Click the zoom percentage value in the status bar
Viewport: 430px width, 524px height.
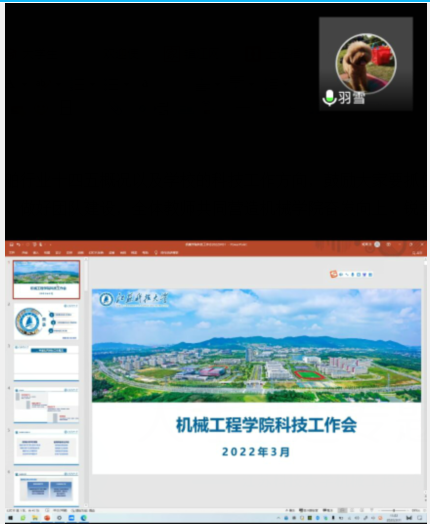[415, 511]
